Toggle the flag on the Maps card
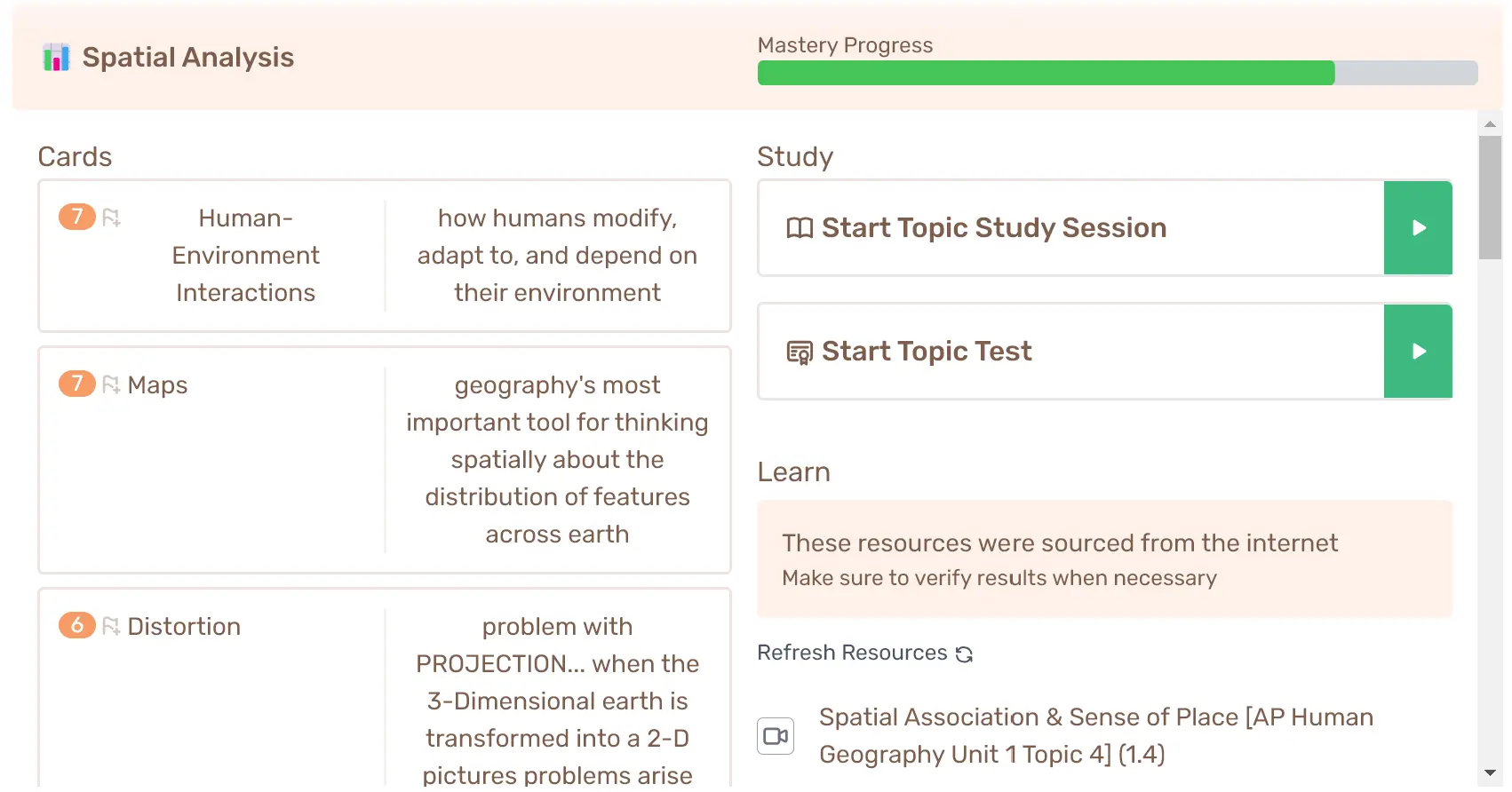 (x=110, y=384)
